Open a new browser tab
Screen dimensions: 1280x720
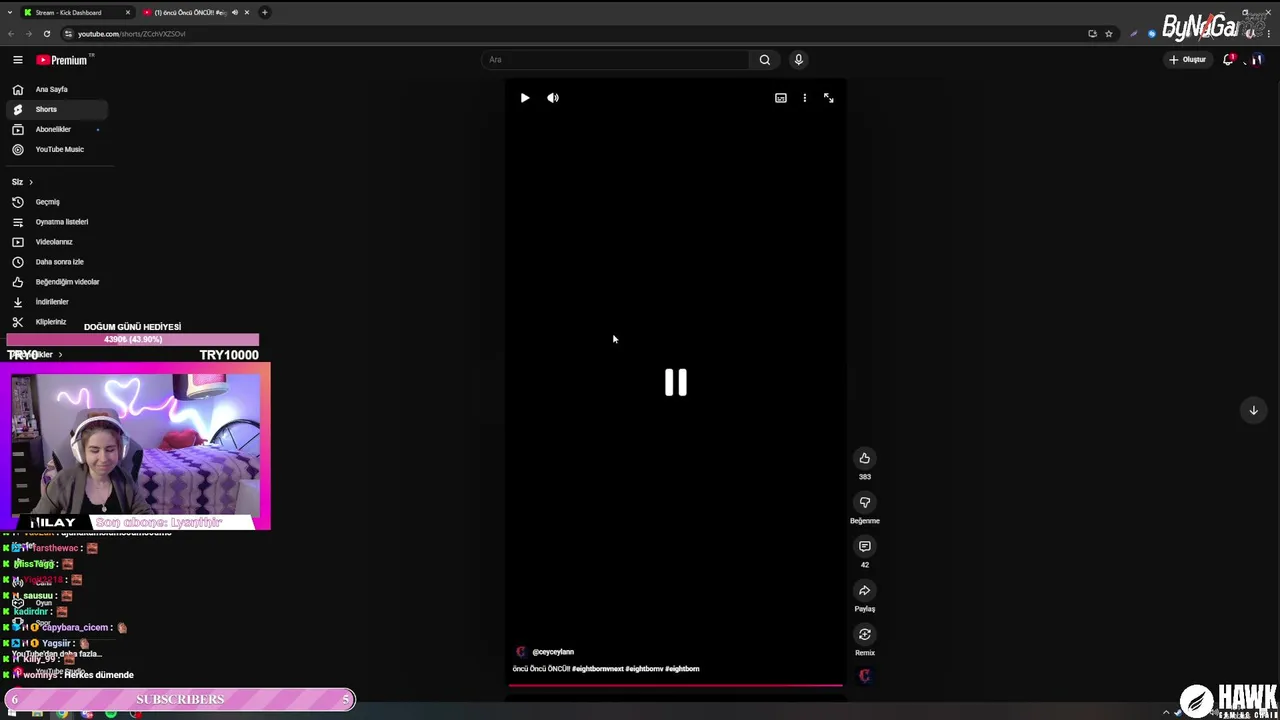point(265,13)
